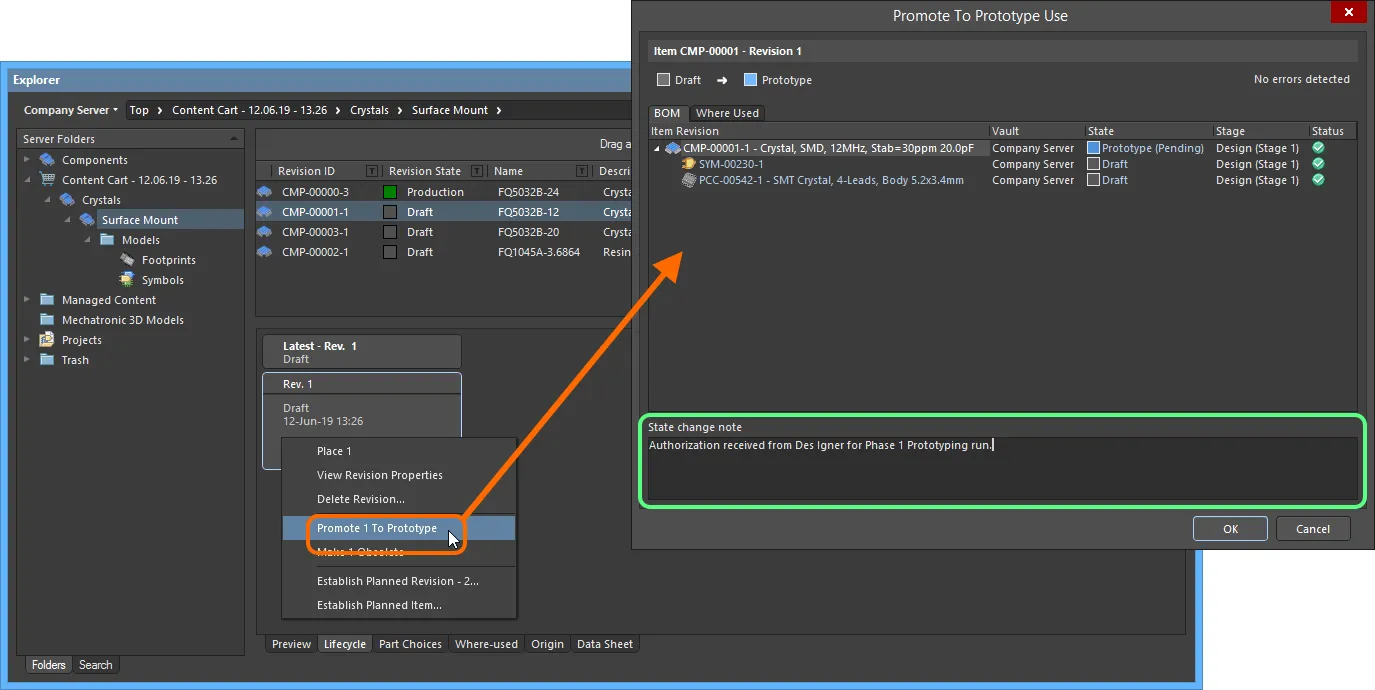Expand the Components tree node

pyautogui.click(x=28, y=160)
